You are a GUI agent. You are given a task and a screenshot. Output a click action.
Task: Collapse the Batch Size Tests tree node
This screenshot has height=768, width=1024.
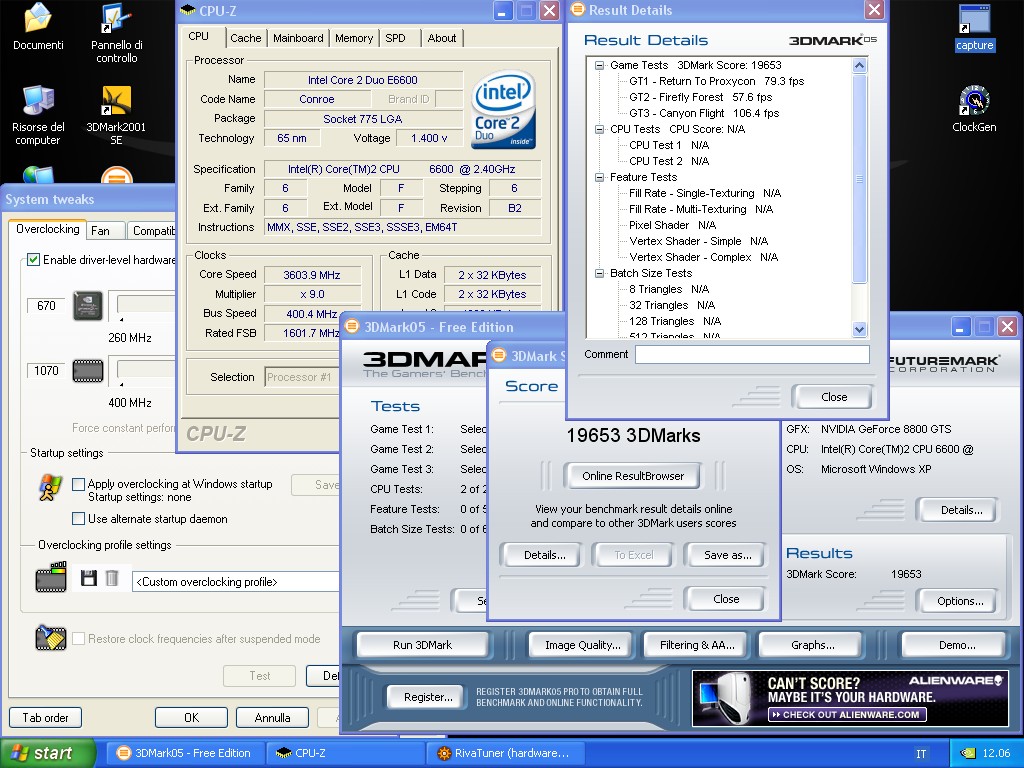pyautogui.click(x=600, y=273)
